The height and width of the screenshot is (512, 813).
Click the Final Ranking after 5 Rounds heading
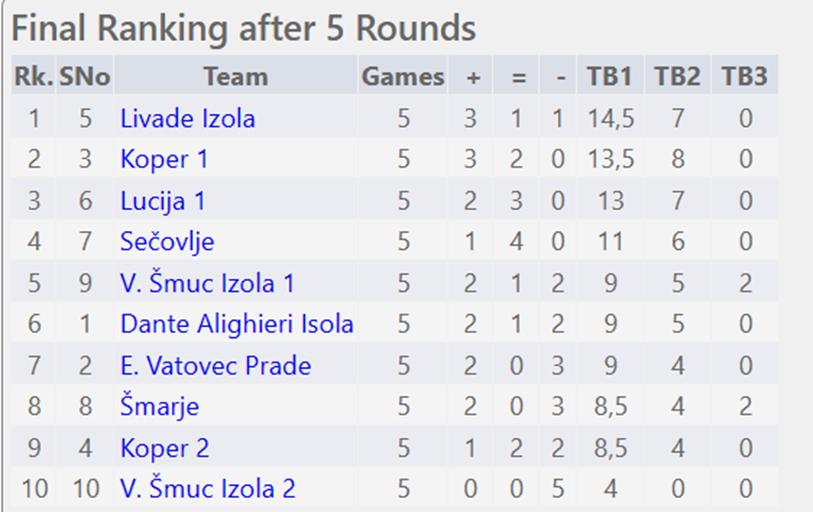[243, 29]
